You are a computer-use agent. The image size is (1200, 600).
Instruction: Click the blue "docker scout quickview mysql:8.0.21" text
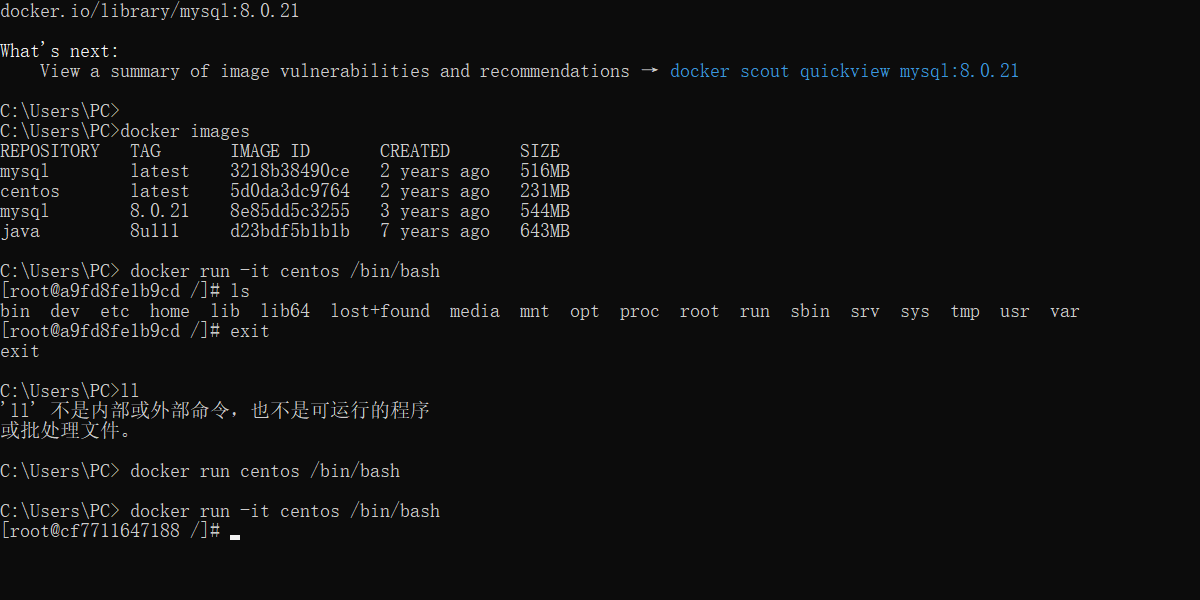(845, 71)
